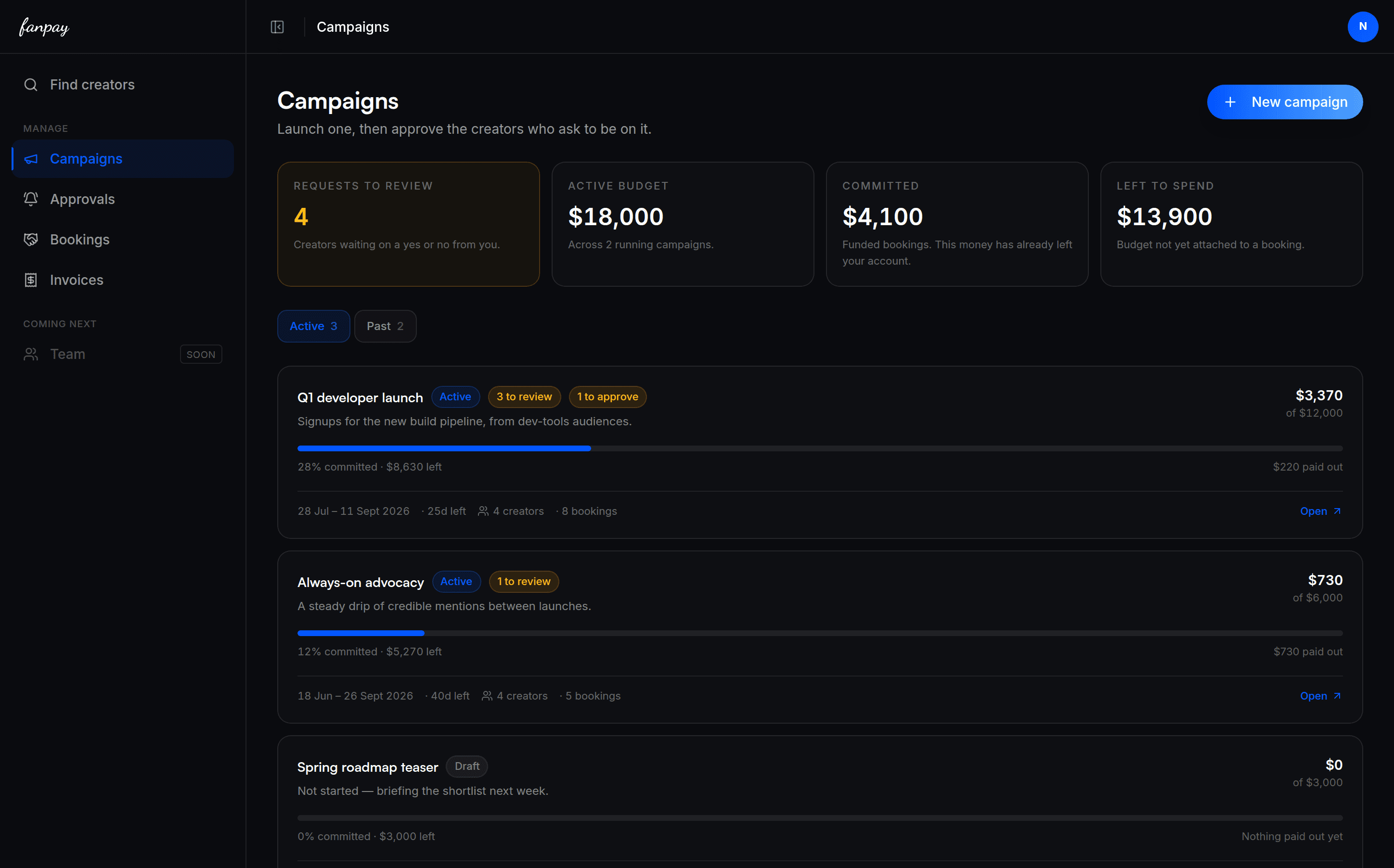Viewport: 1394px width, 868px height.
Task: Click the 'of $12,000' budget text
Action: click(1314, 413)
